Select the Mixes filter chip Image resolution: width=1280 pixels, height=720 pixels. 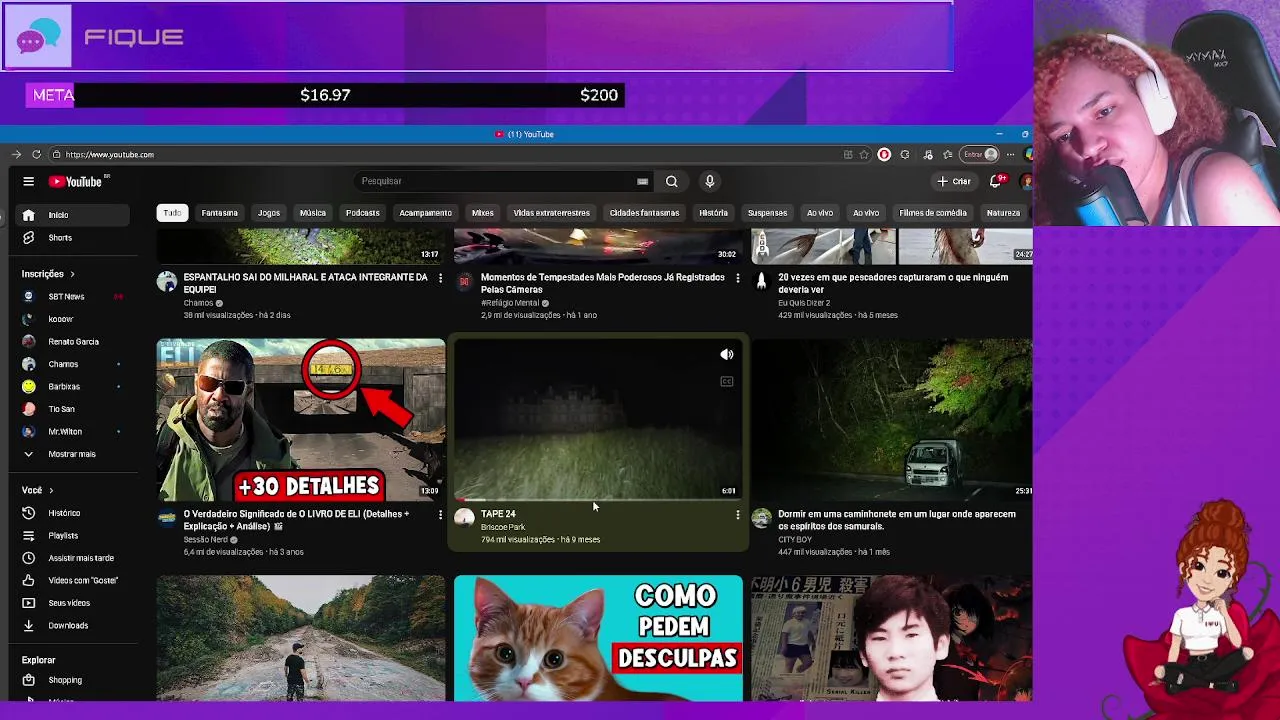tap(482, 213)
